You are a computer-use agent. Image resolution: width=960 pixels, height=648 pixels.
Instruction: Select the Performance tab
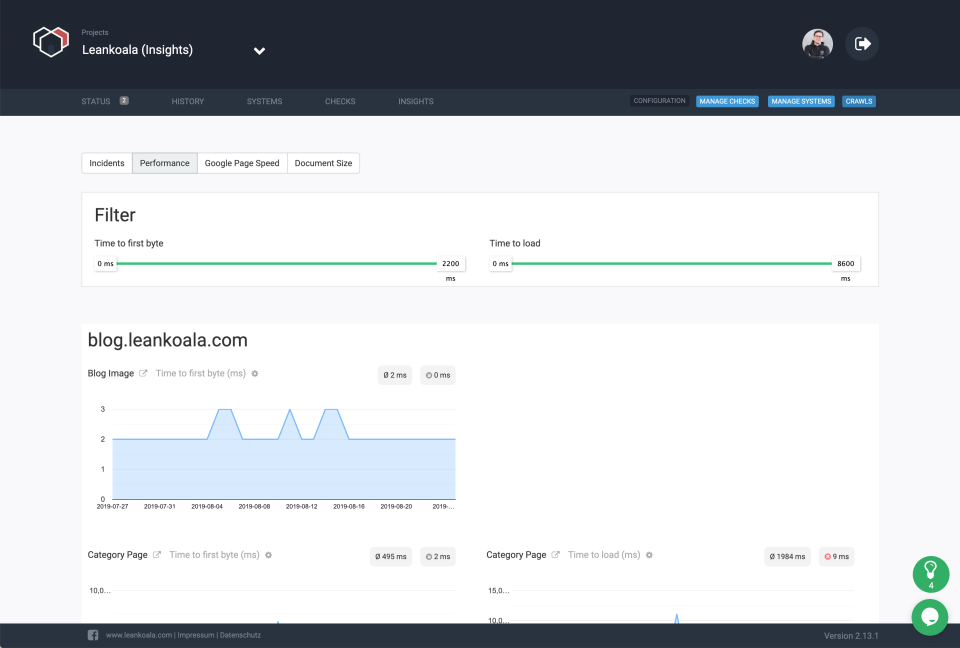165,163
